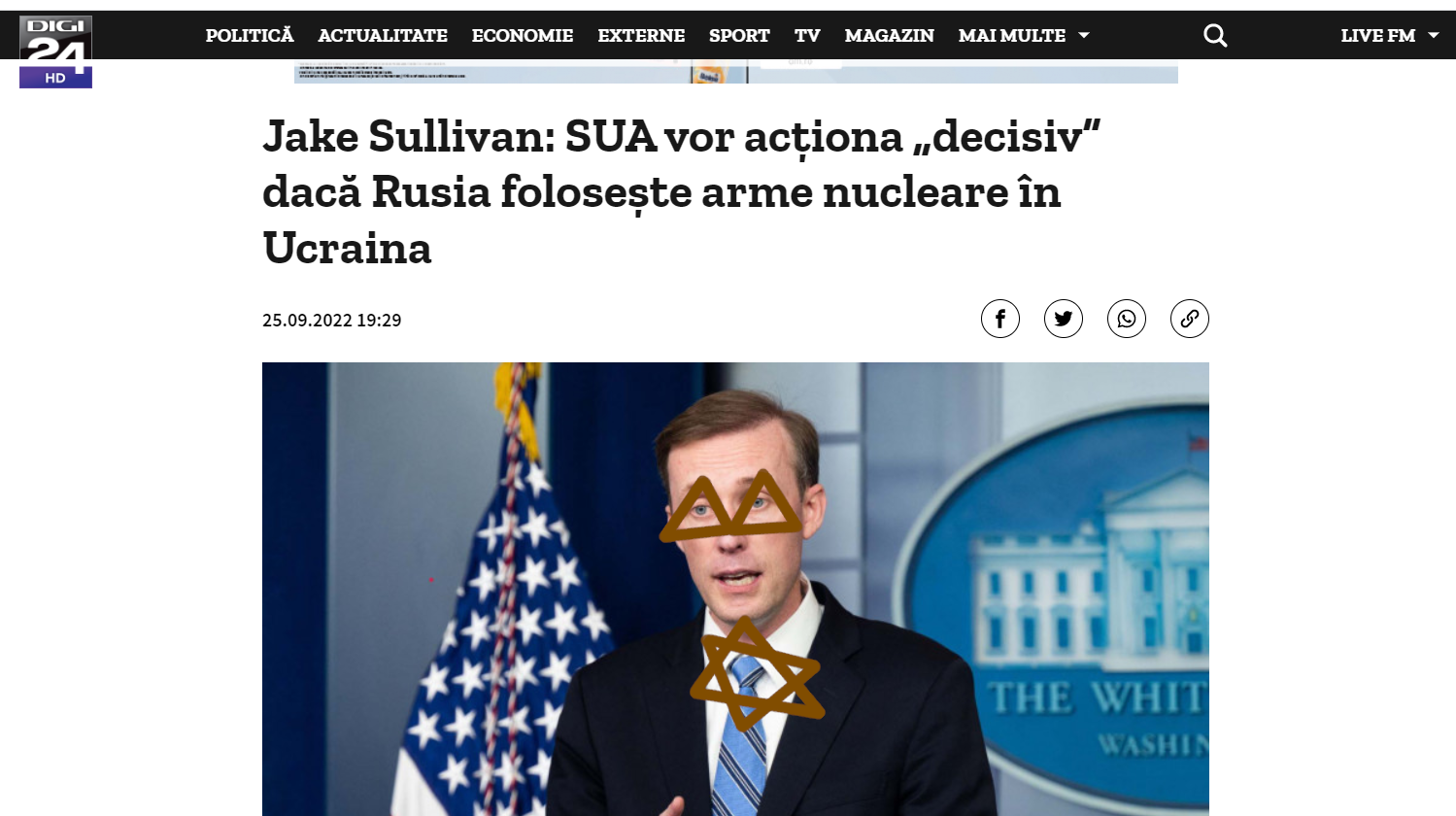Open the search magnifier icon
This screenshot has width=1456, height=816.
click(x=1215, y=36)
